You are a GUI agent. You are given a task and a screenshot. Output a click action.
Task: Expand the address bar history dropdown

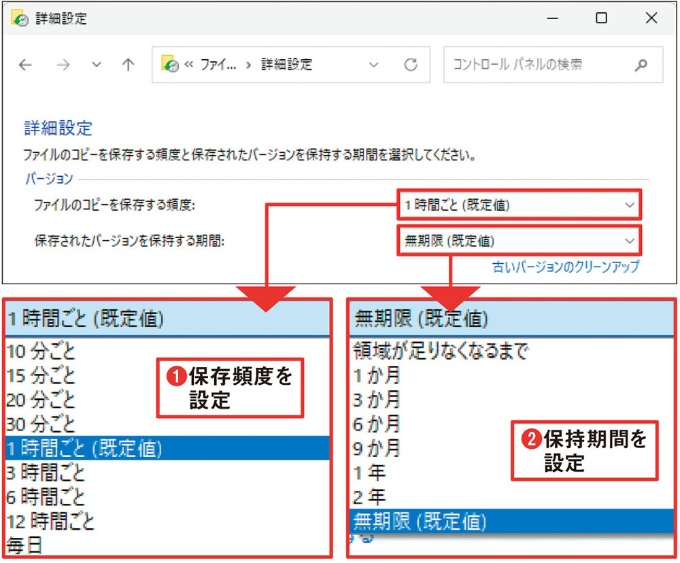tap(374, 65)
